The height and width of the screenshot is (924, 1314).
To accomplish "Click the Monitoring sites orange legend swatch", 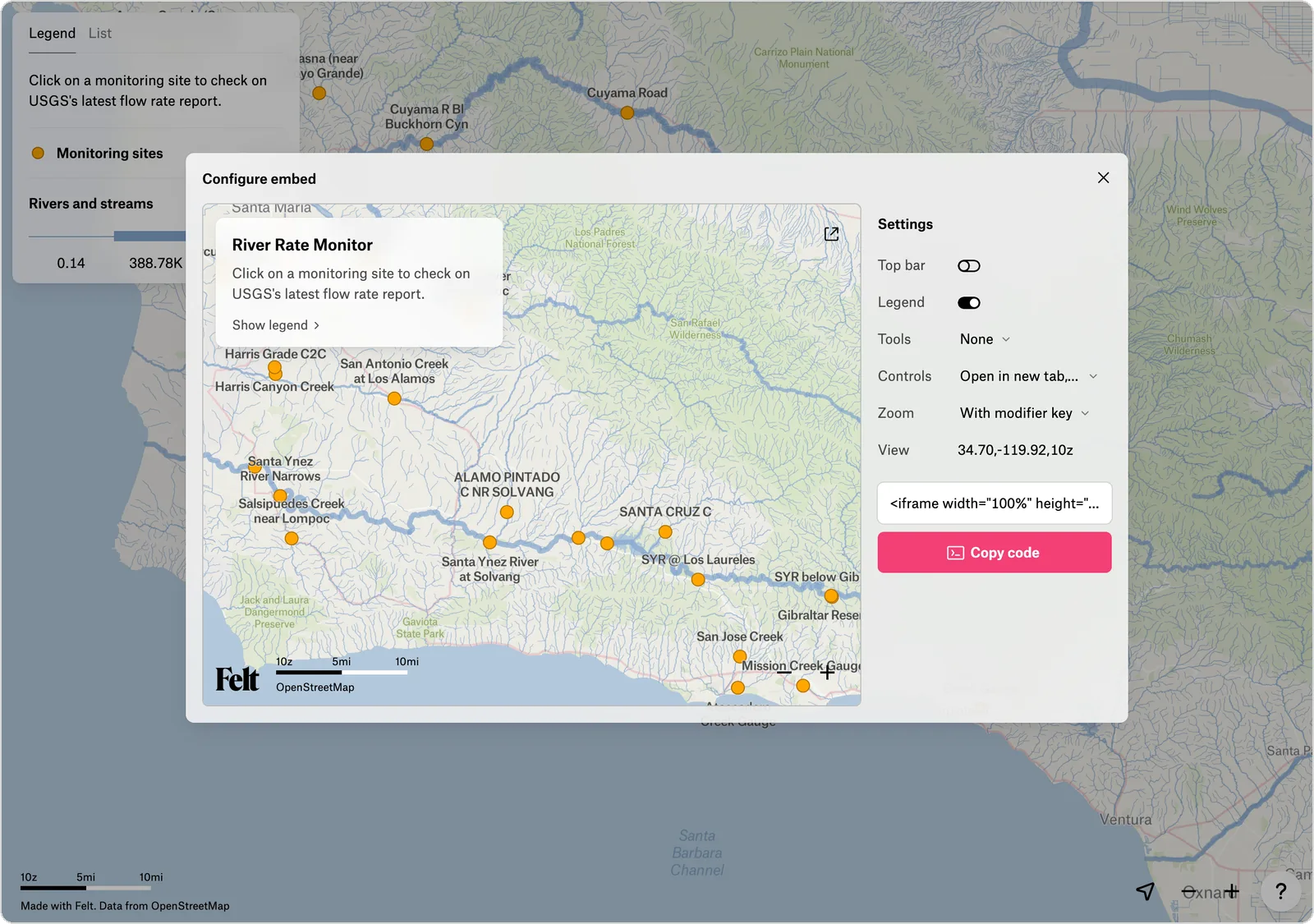I will point(38,153).
